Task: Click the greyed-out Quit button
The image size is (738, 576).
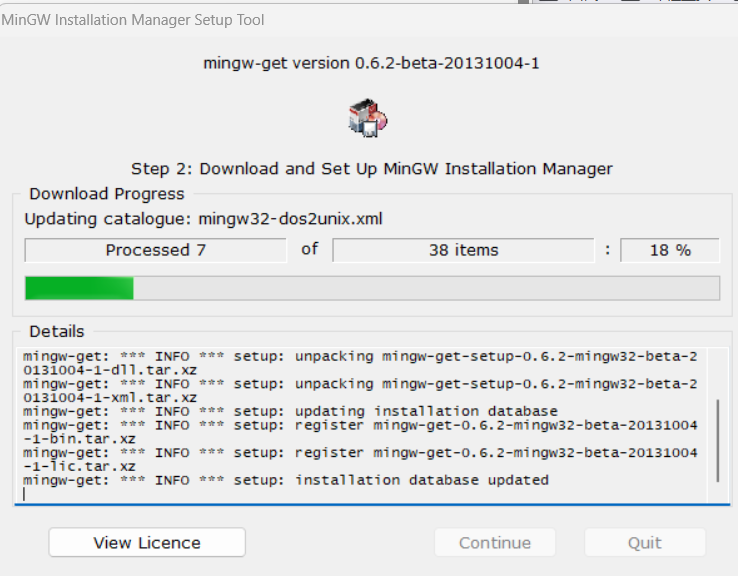Action: (645, 543)
